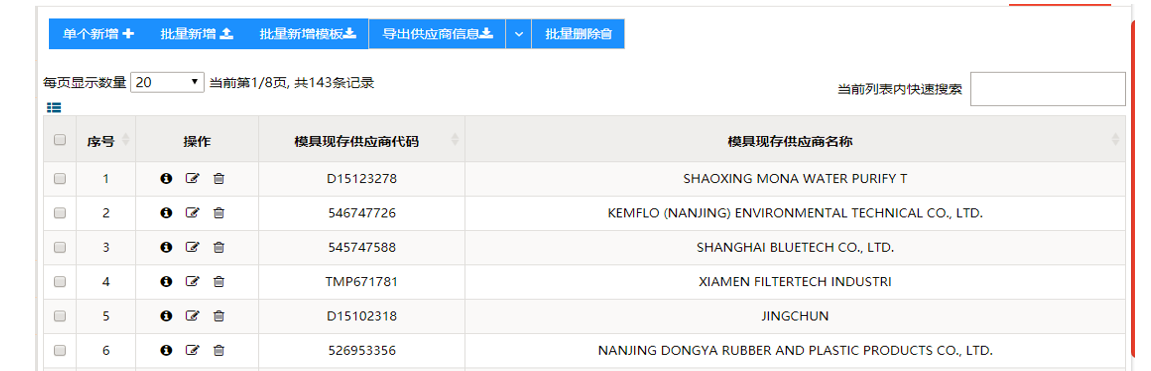Click the 单个新增 button
The height and width of the screenshot is (371, 1151).
[x=98, y=34]
